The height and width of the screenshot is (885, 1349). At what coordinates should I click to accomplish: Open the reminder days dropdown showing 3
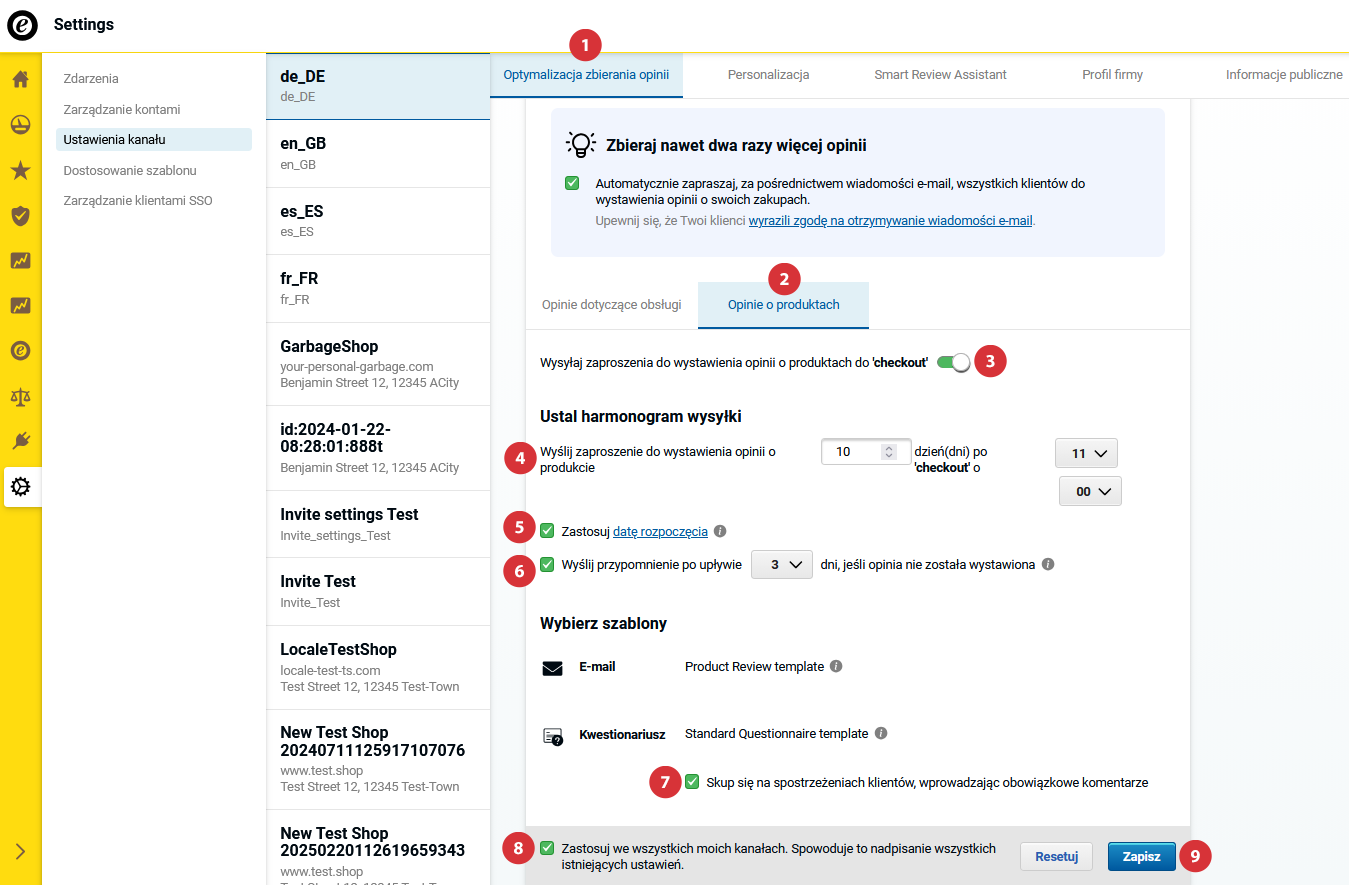(781, 565)
